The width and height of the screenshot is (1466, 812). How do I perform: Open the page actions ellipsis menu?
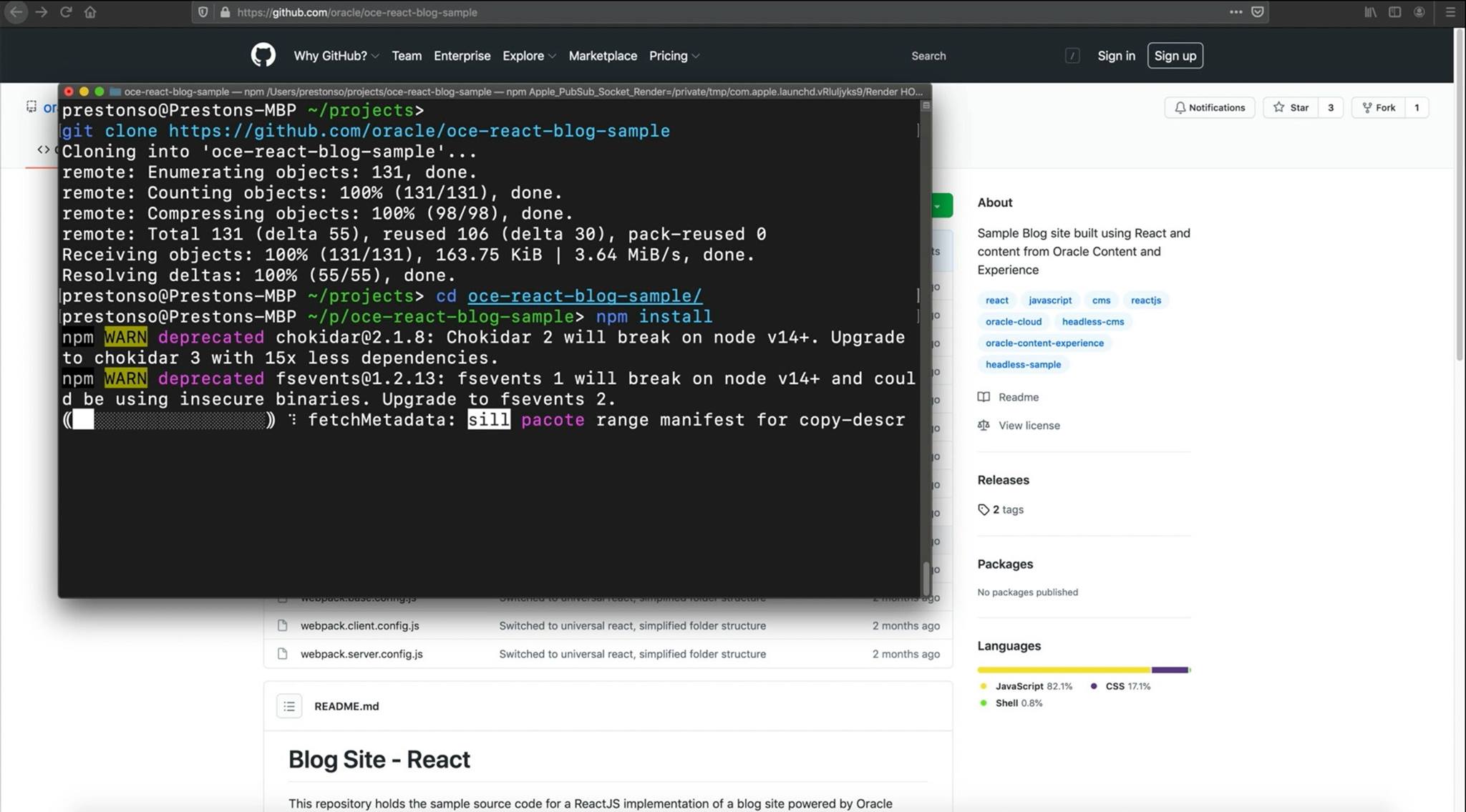coord(1236,12)
